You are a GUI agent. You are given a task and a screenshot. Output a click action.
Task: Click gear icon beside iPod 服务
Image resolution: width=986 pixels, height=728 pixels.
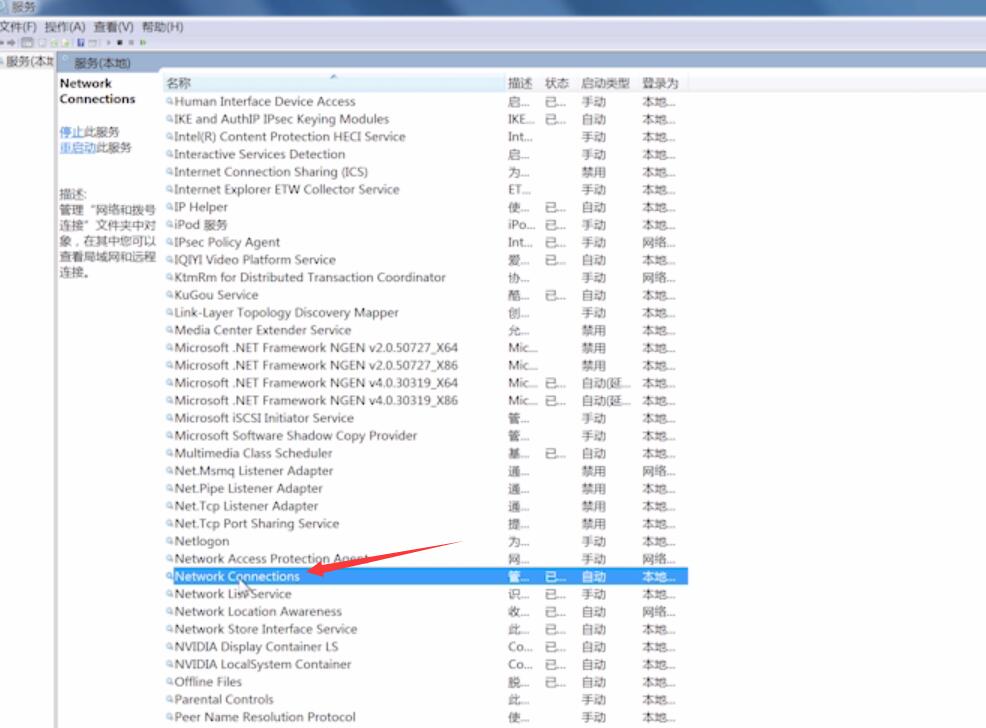tap(169, 224)
